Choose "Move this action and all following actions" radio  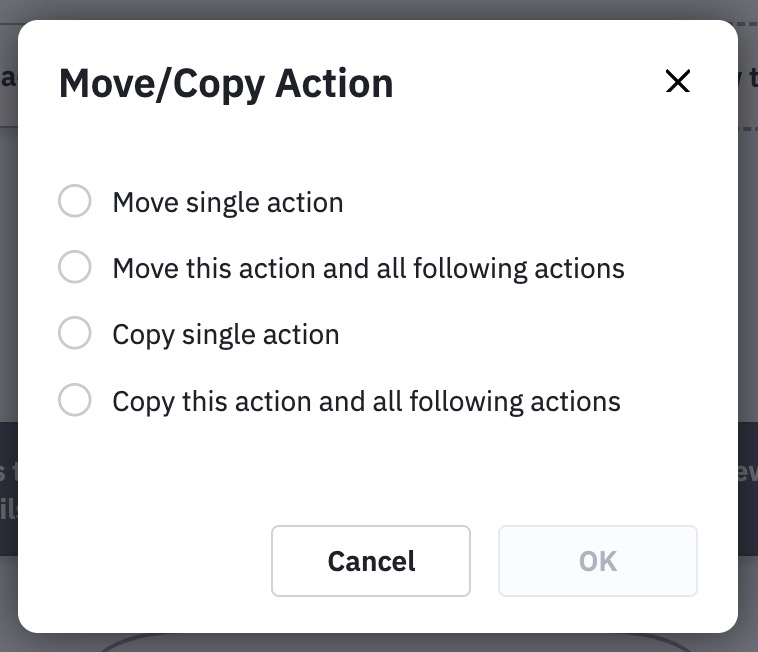pos(75,267)
